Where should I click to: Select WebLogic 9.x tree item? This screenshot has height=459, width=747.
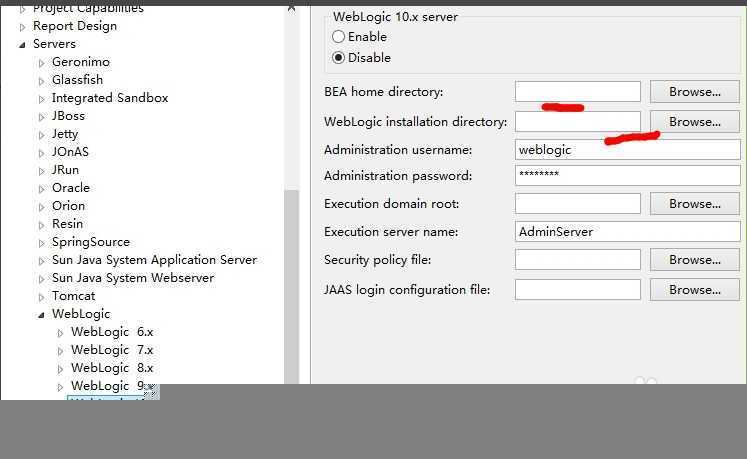(112, 386)
